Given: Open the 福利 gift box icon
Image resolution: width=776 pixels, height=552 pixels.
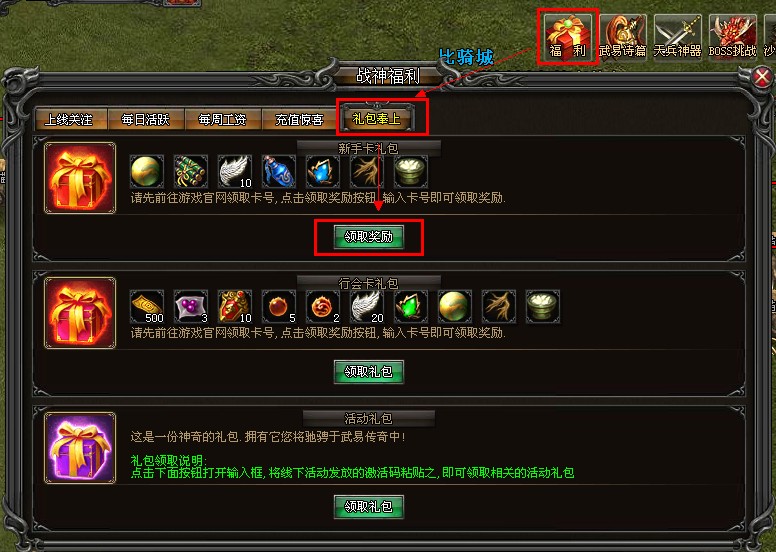Looking at the screenshot, I should [x=568, y=37].
